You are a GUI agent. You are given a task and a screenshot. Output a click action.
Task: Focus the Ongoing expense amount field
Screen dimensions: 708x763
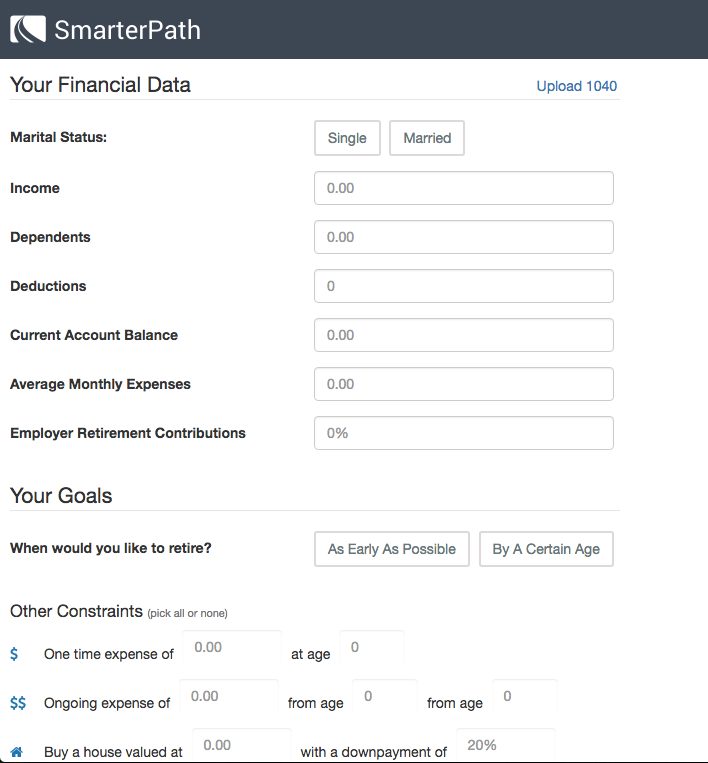tap(229, 696)
